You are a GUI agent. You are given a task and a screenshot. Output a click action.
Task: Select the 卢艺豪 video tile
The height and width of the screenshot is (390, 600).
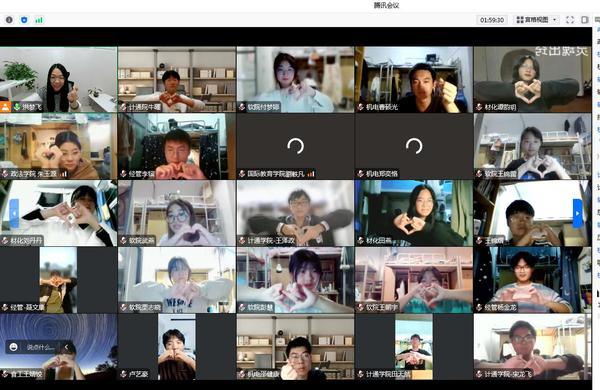point(176,347)
